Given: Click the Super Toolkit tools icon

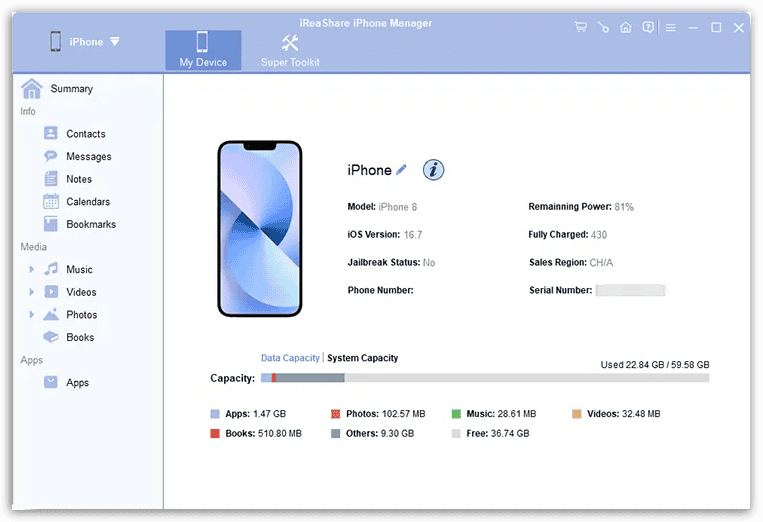Looking at the screenshot, I should [x=290, y=43].
